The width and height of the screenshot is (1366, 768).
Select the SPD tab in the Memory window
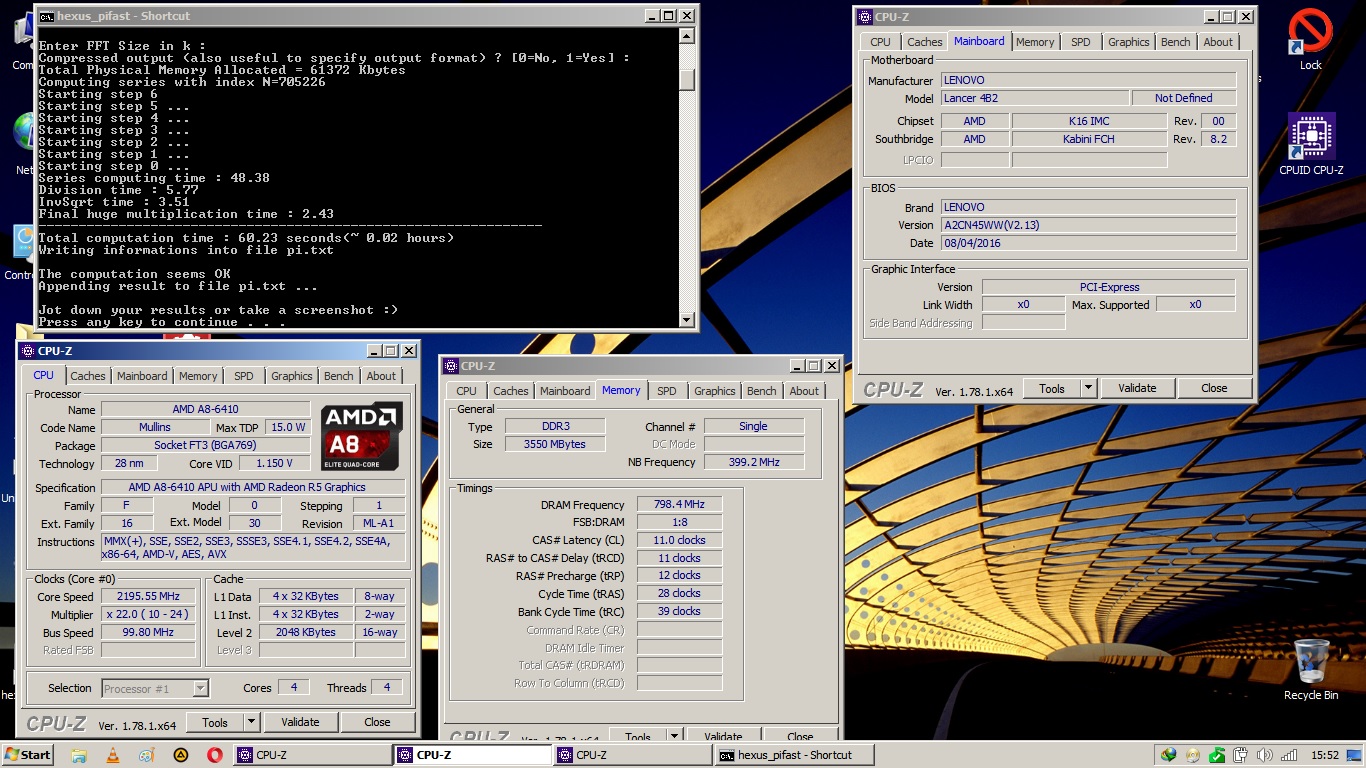tap(666, 391)
